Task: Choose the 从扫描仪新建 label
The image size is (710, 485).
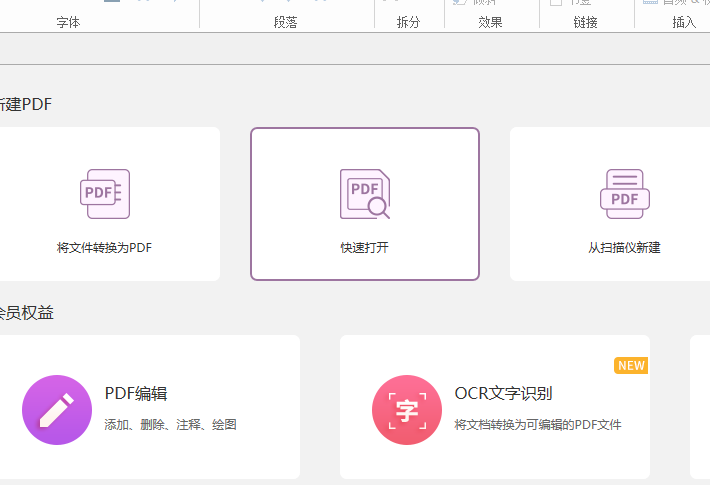Action: tap(625, 247)
